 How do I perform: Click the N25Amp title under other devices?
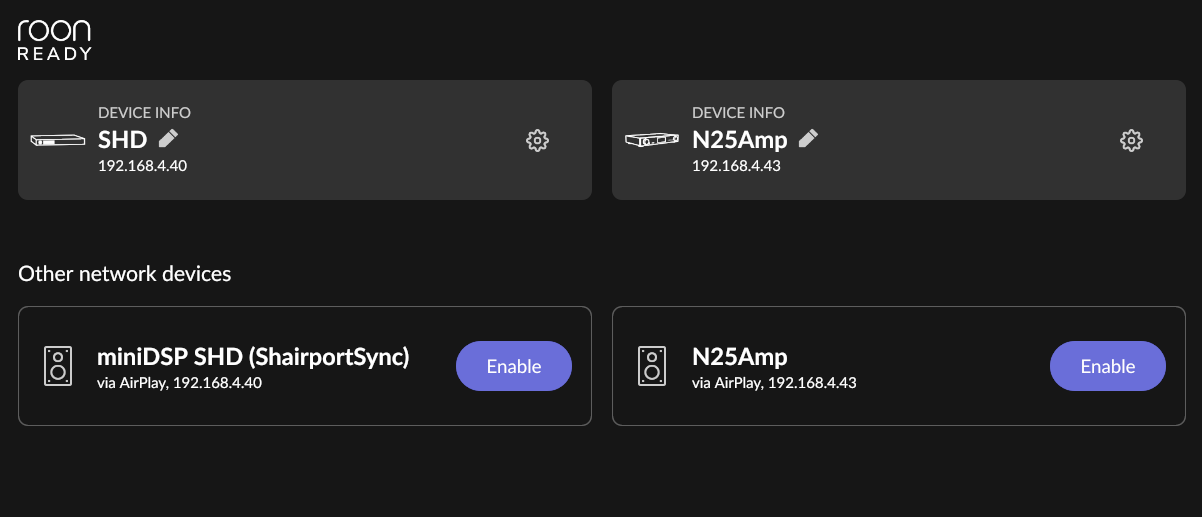pyautogui.click(x=739, y=357)
